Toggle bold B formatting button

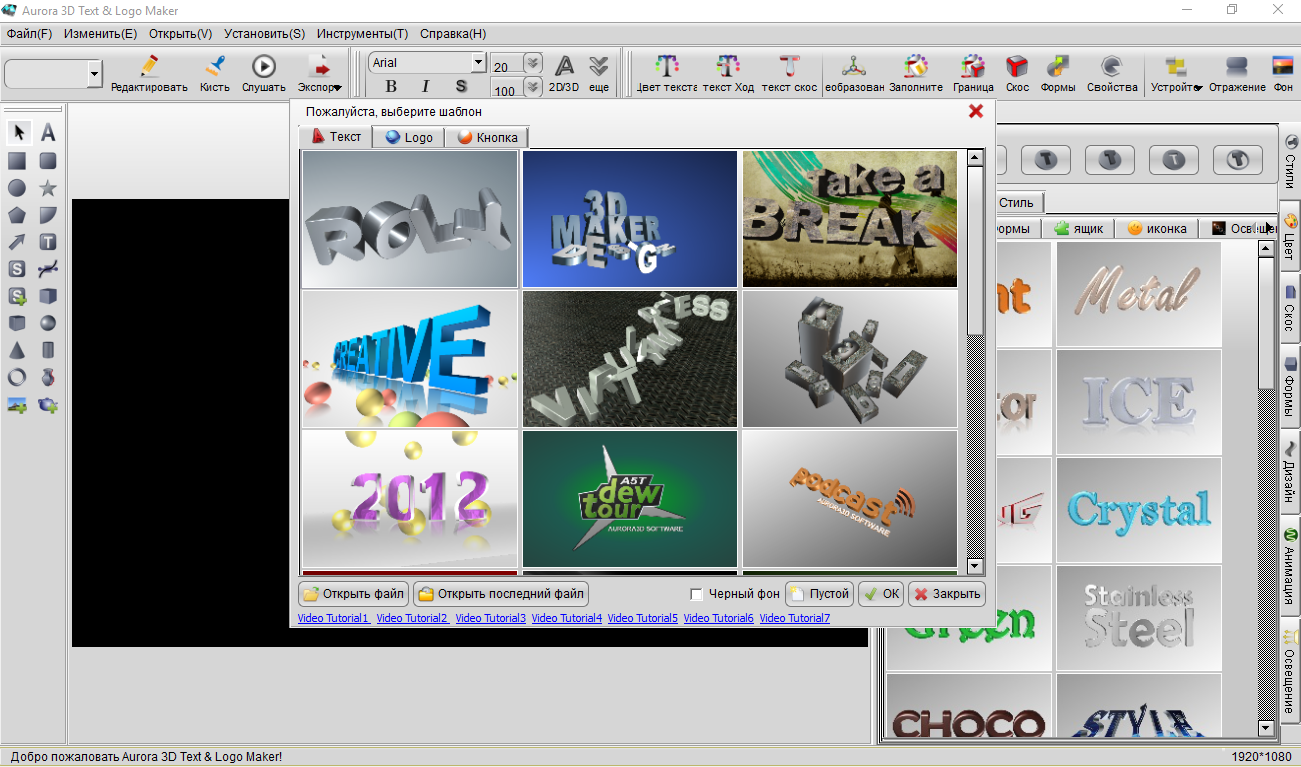pyautogui.click(x=391, y=87)
